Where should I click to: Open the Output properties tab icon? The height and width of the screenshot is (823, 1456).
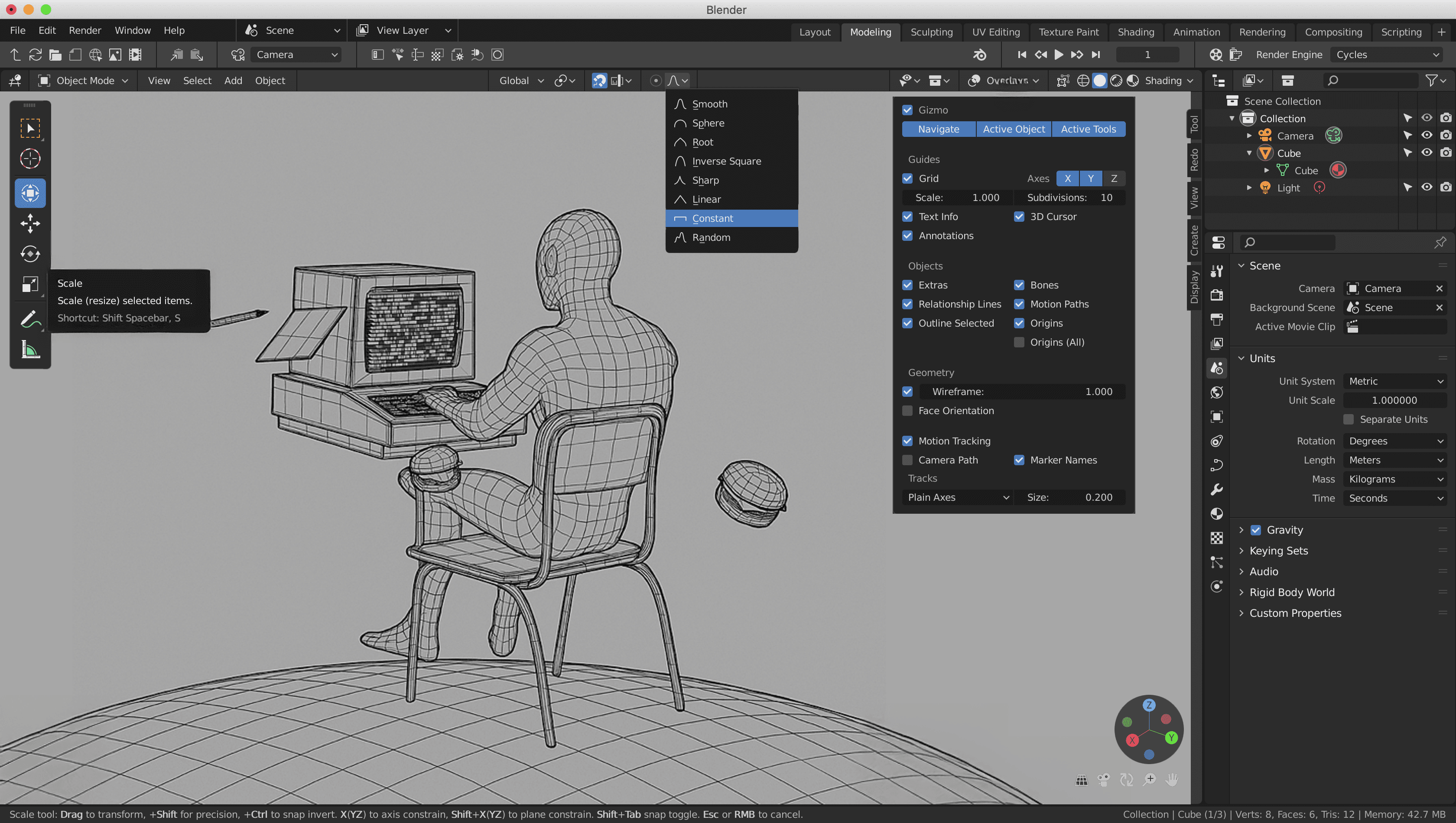tap(1217, 319)
